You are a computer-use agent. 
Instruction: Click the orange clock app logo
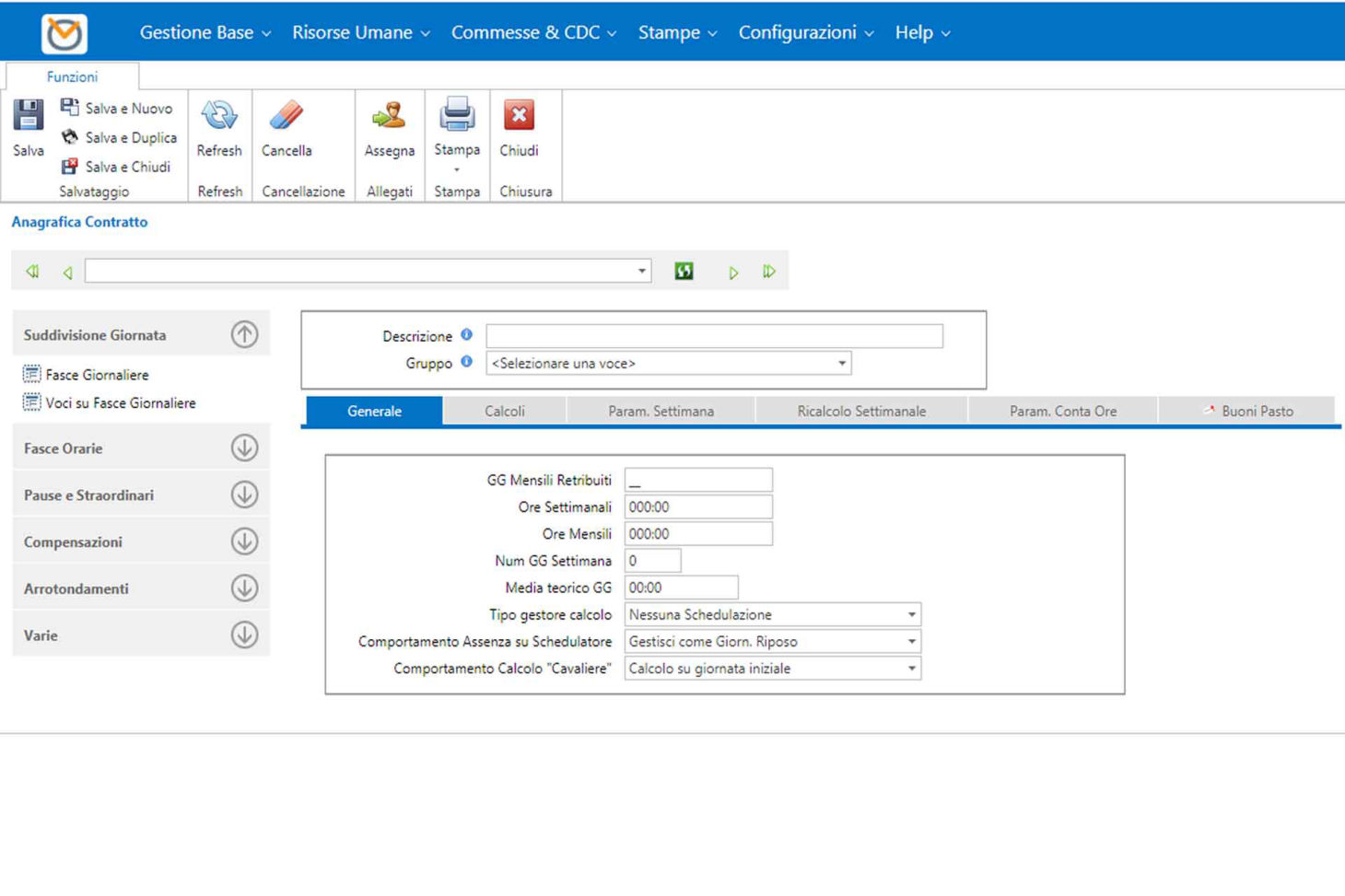pyautogui.click(x=64, y=34)
